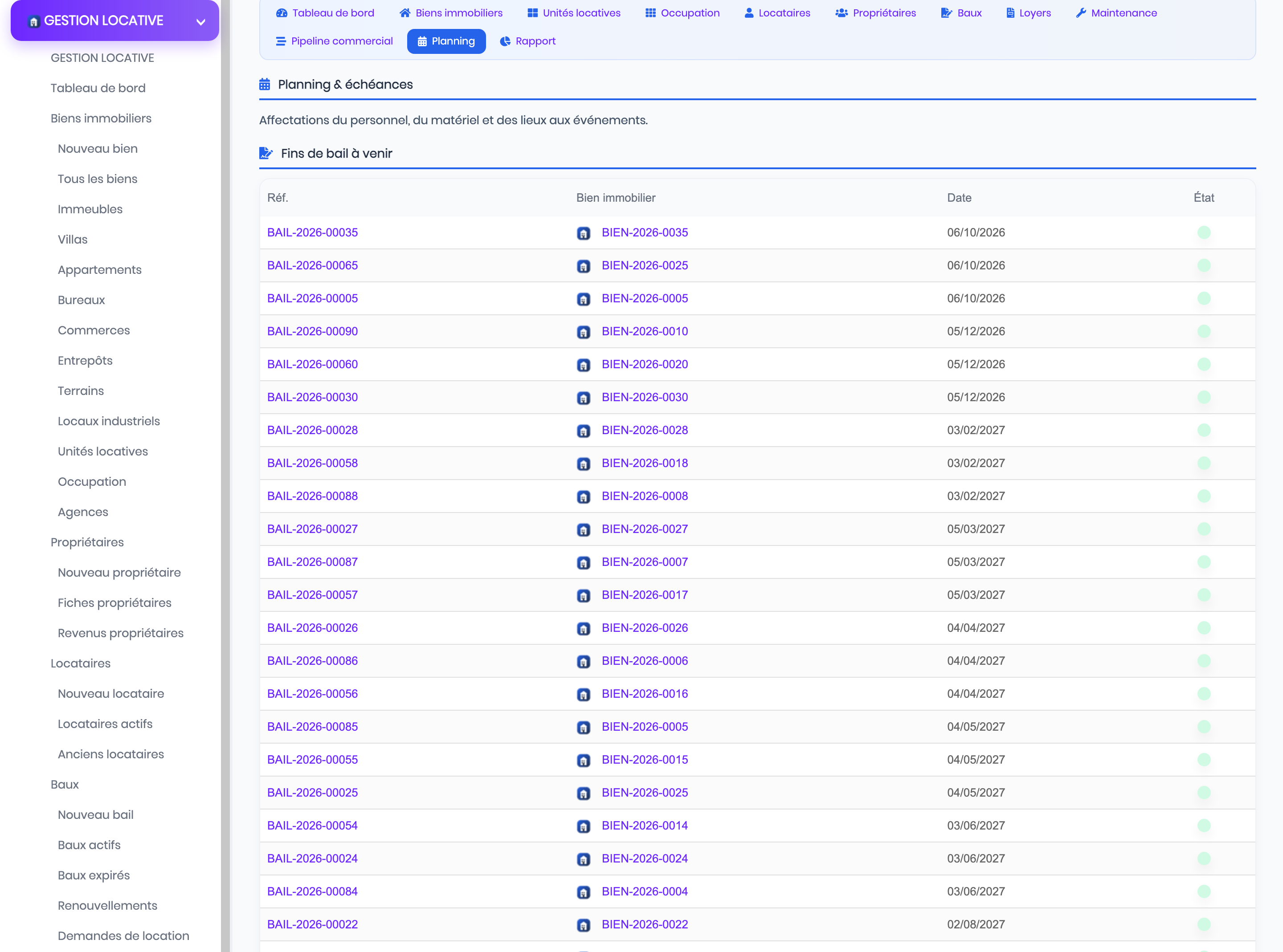Open lease link BAIL-2026-00024

click(312, 858)
